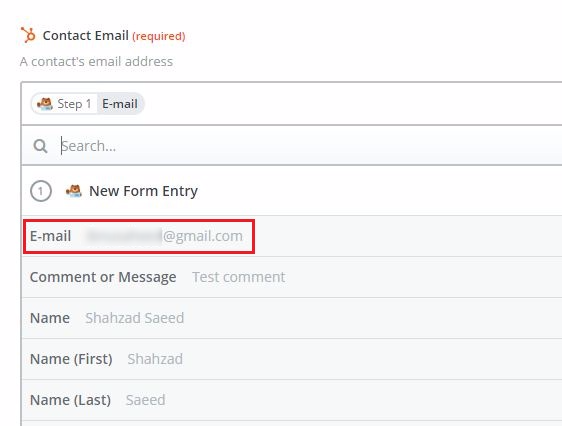Click the Test comment sample value
Viewport: 562px width, 426px height.
[239, 277]
